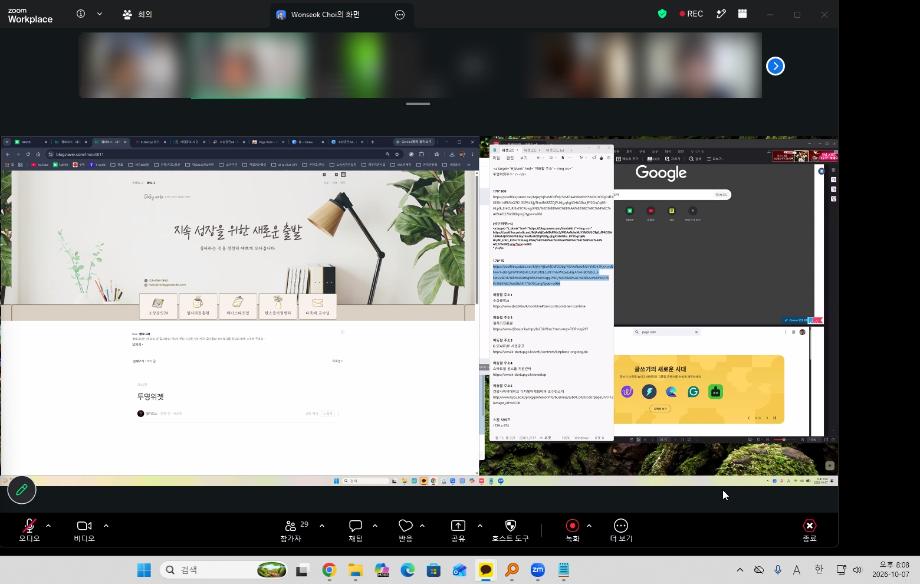This screenshot has width=920, height=584.
Task: Expand the arrow next to 녹화
Action: (x=589, y=525)
